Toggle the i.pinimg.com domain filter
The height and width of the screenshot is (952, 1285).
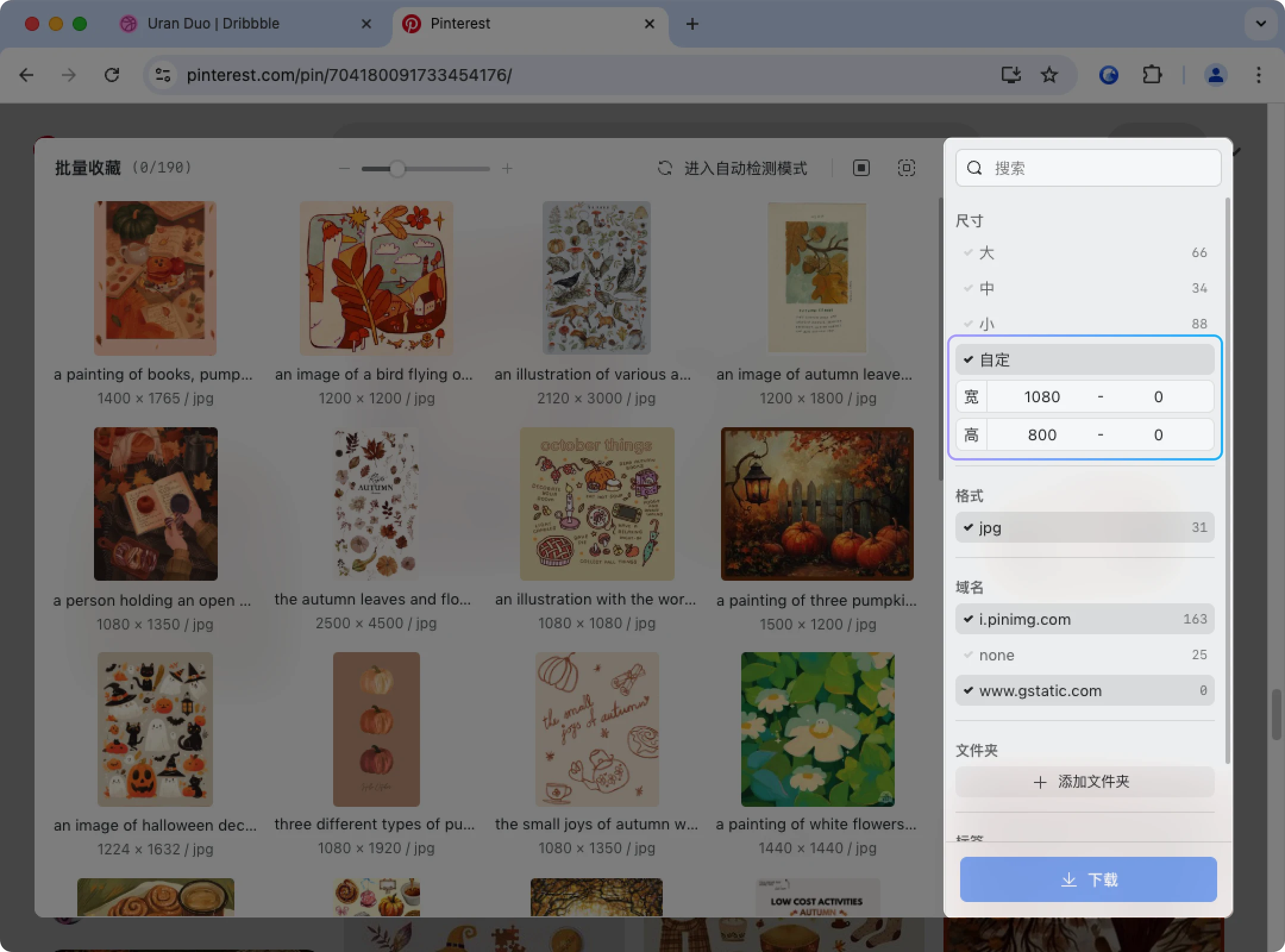[1085, 619]
